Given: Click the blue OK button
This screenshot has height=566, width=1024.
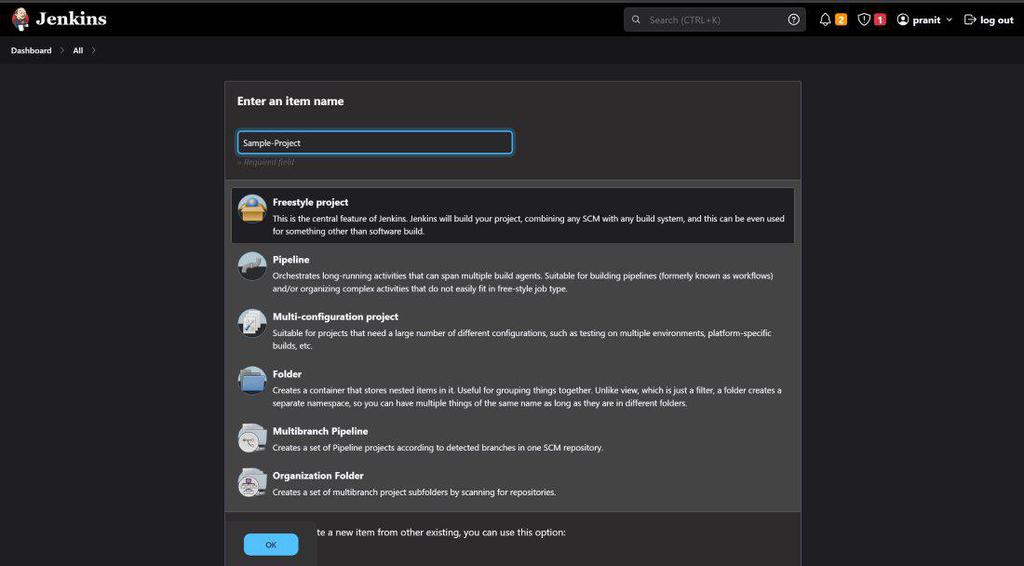Looking at the screenshot, I should [x=271, y=544].
